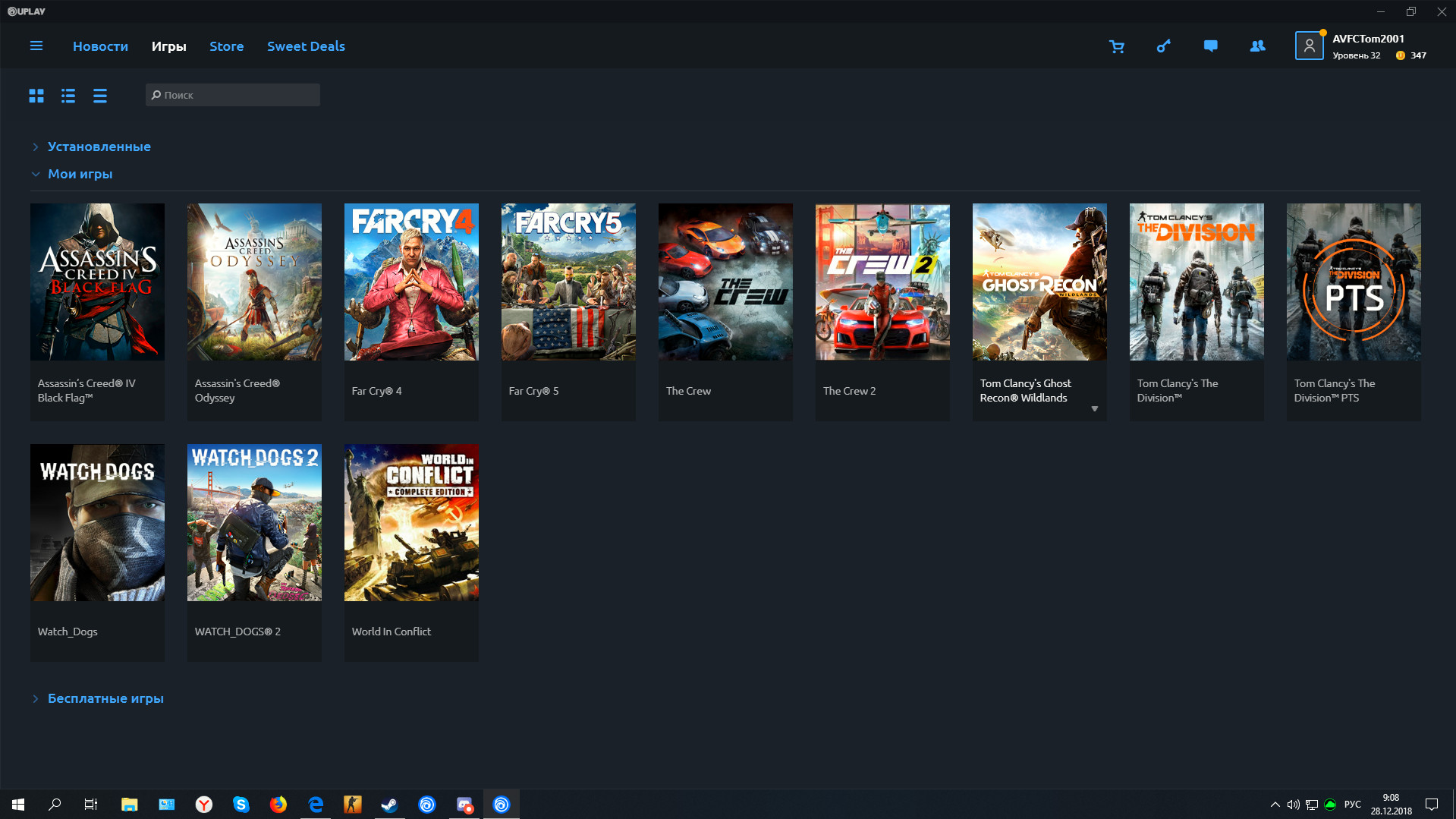Click the 'World In Conflict' title text

coord(391,632)
